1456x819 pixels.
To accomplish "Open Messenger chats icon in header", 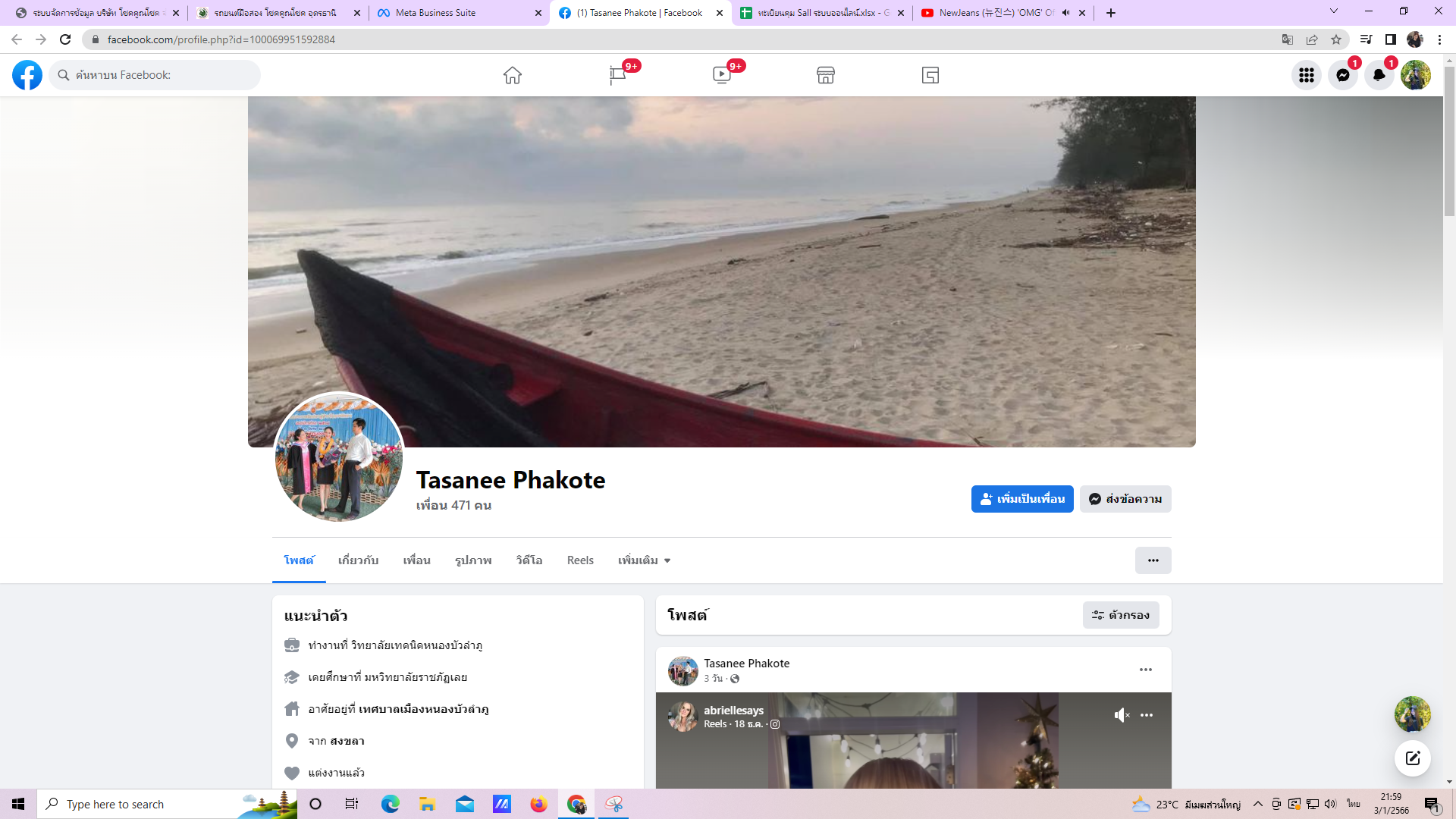I will pos(1342,75).
